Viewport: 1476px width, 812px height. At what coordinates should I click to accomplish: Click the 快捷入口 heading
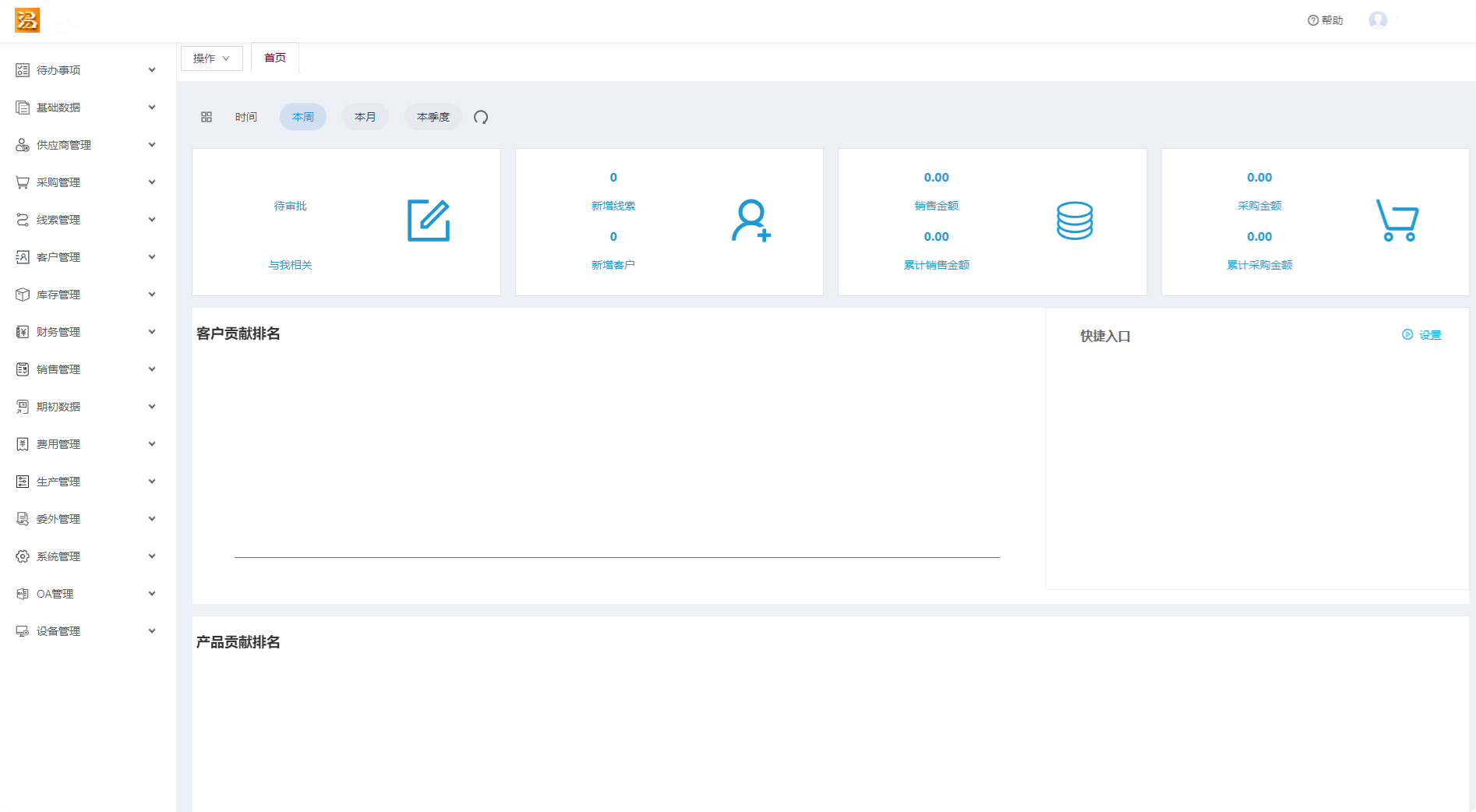1105,336
